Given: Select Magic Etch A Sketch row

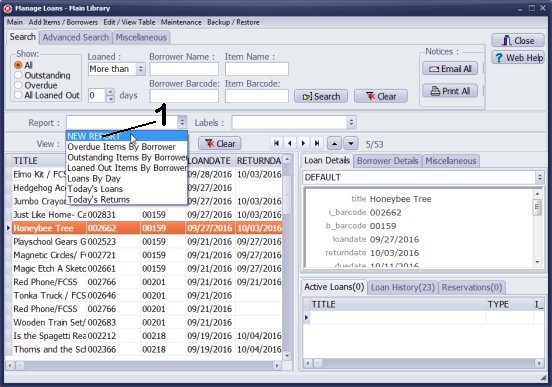Looking at the screenshot, I should tap(147, 268).
